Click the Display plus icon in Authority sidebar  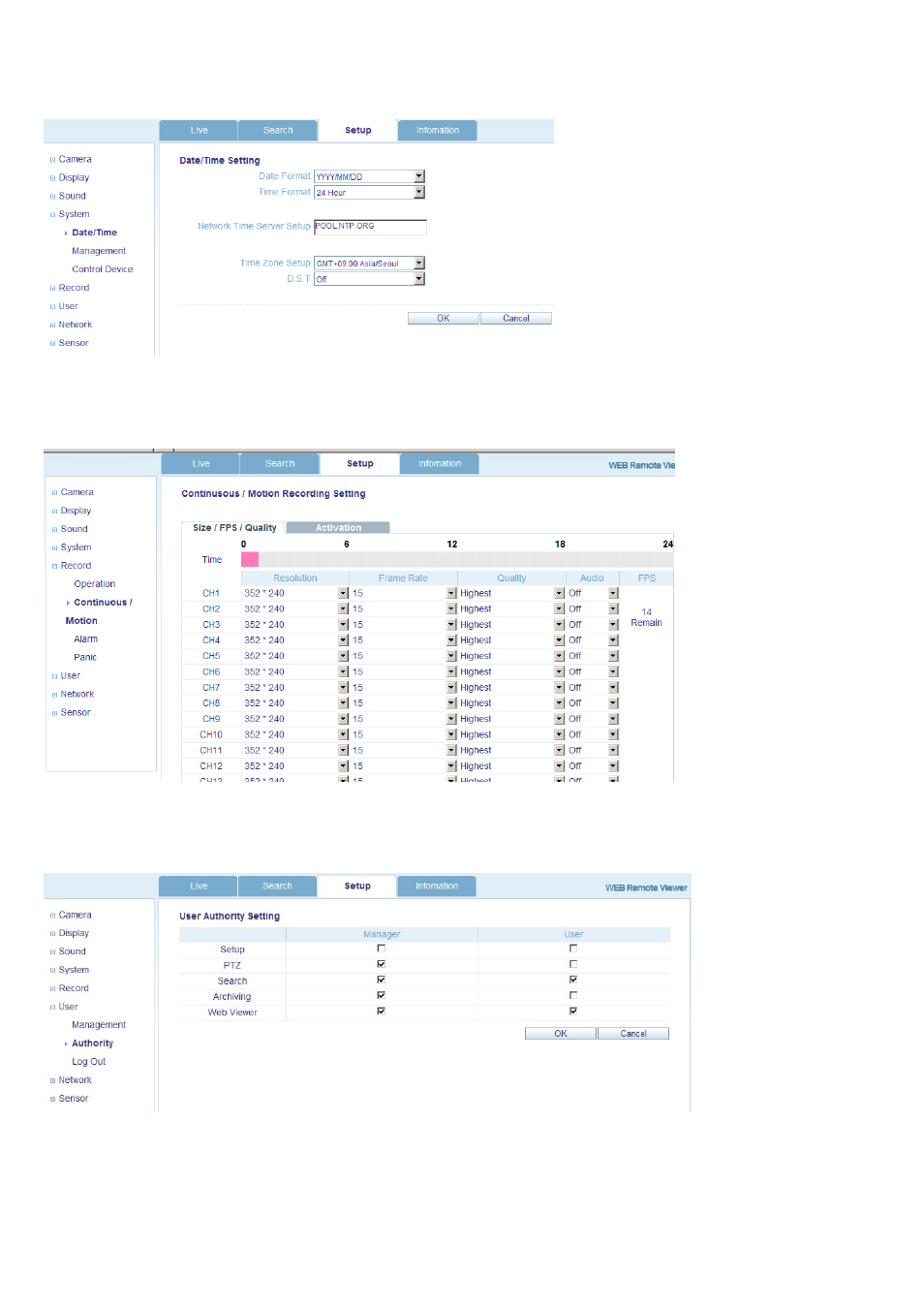(52, 934)
